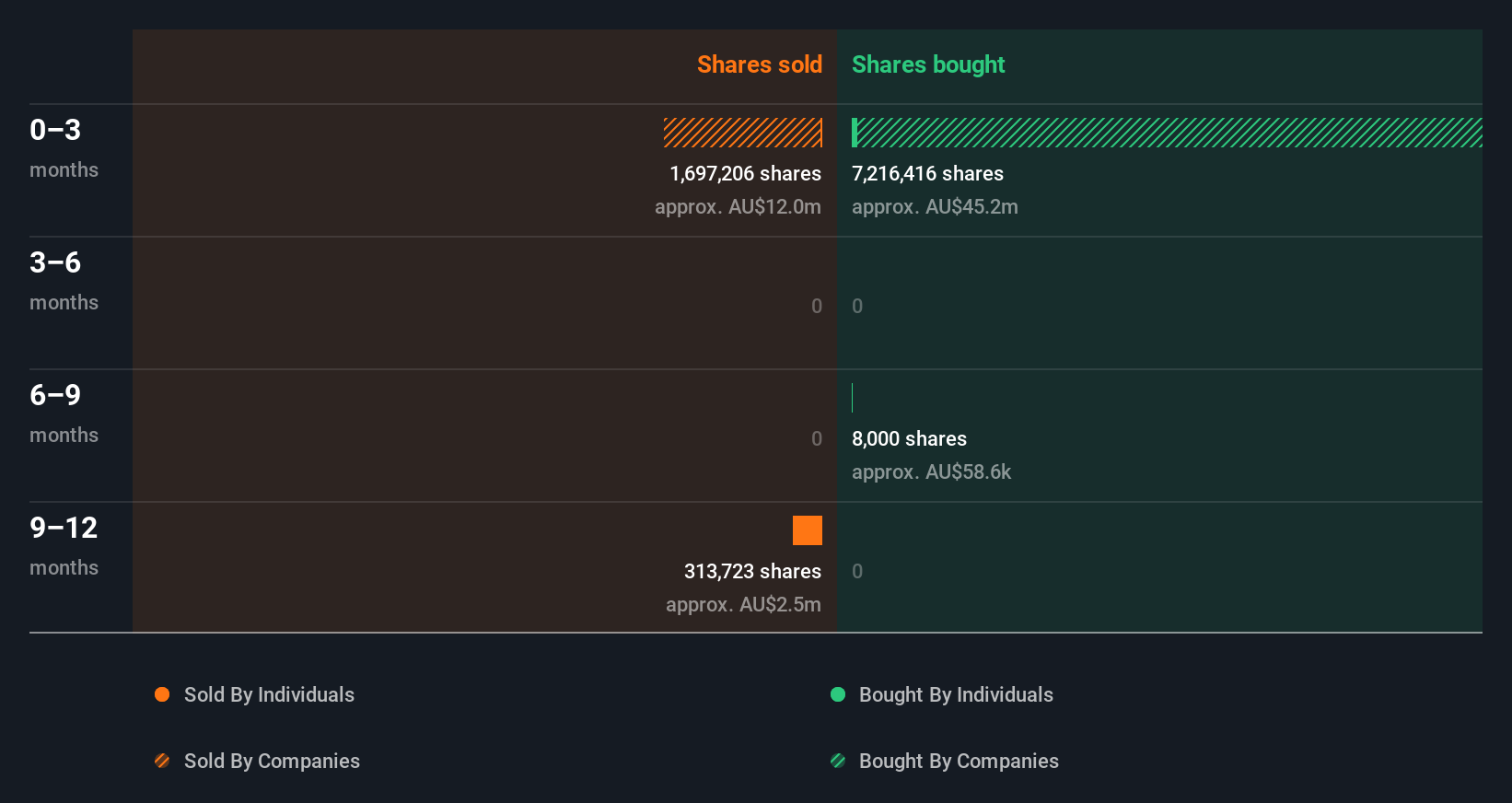Click the approx. AU$12.0m sold value

738,206
